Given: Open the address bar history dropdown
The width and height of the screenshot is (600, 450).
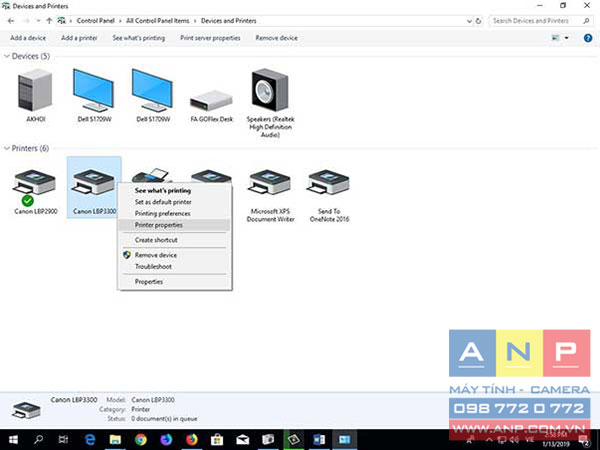Looking at the screenshot, I should 469,21.
